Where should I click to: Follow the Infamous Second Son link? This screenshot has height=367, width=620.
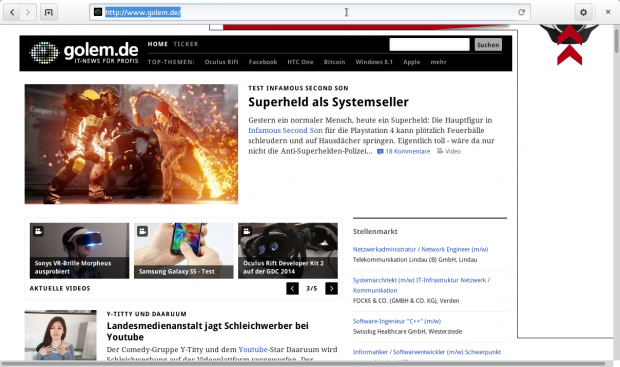[285, 131]
